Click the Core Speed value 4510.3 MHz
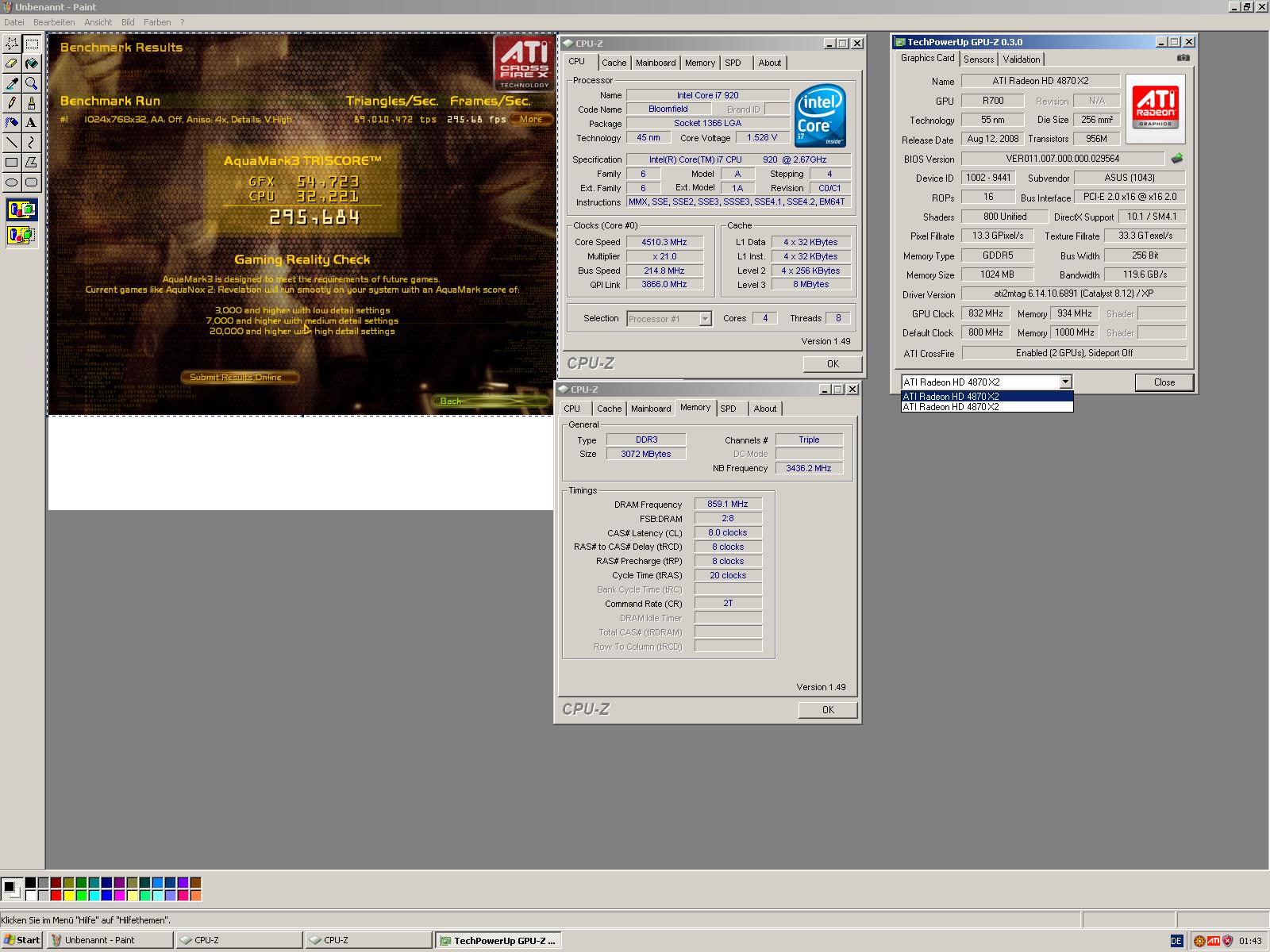1270x952 pixels. (x=664, y=242)
